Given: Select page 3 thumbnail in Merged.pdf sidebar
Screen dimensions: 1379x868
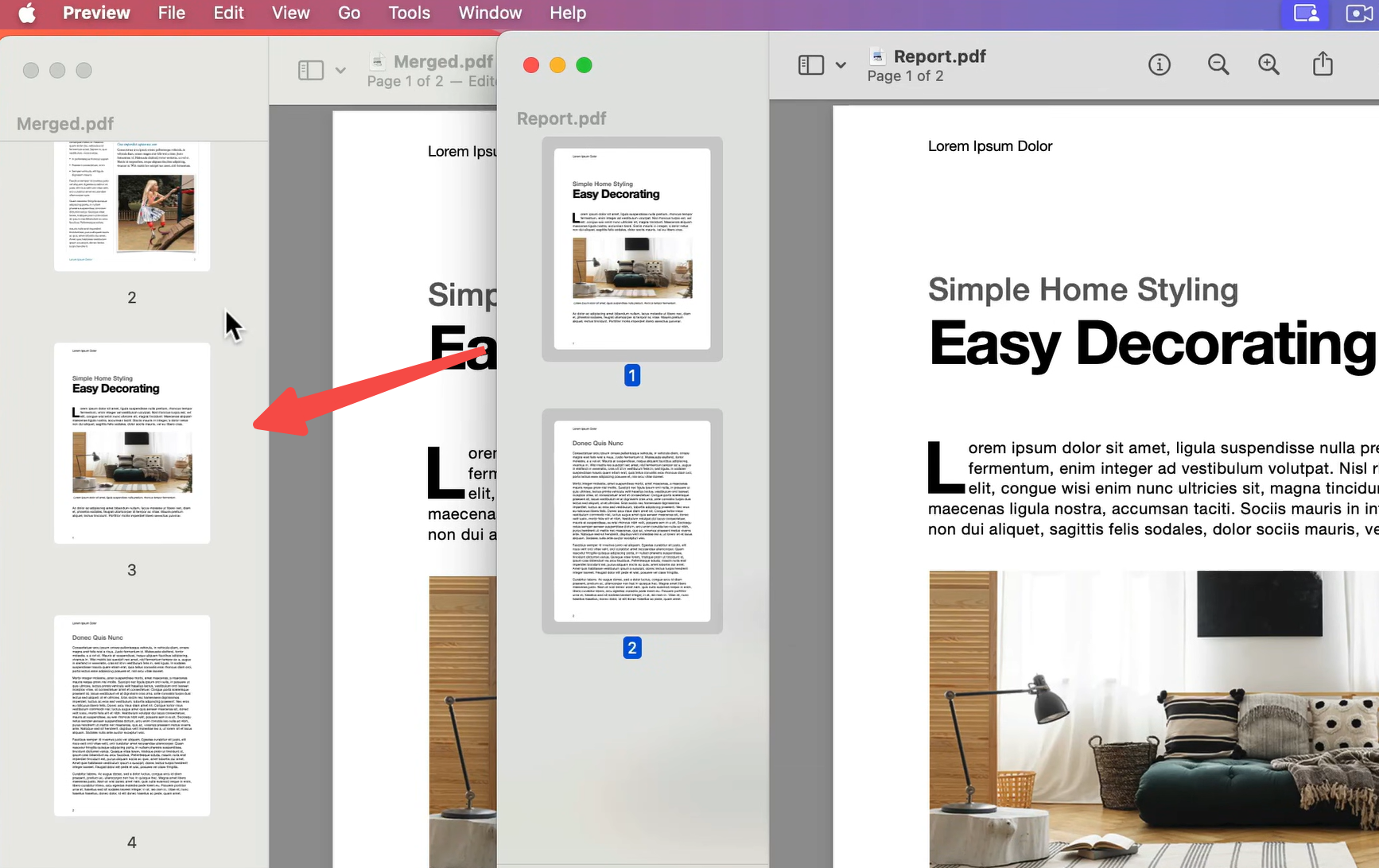Looking at the screenshot, I should (x=132, y=444).
